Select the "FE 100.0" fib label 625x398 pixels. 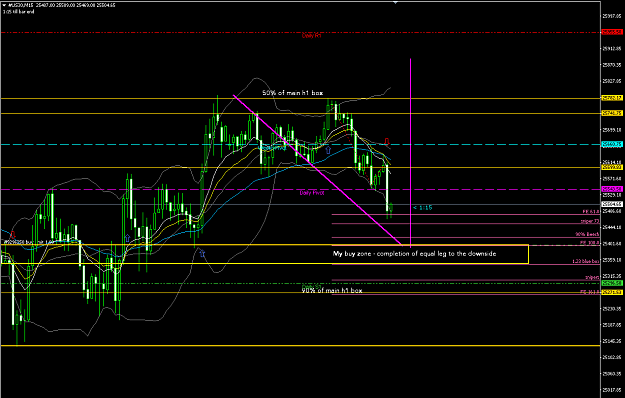(x=590, y=242)
